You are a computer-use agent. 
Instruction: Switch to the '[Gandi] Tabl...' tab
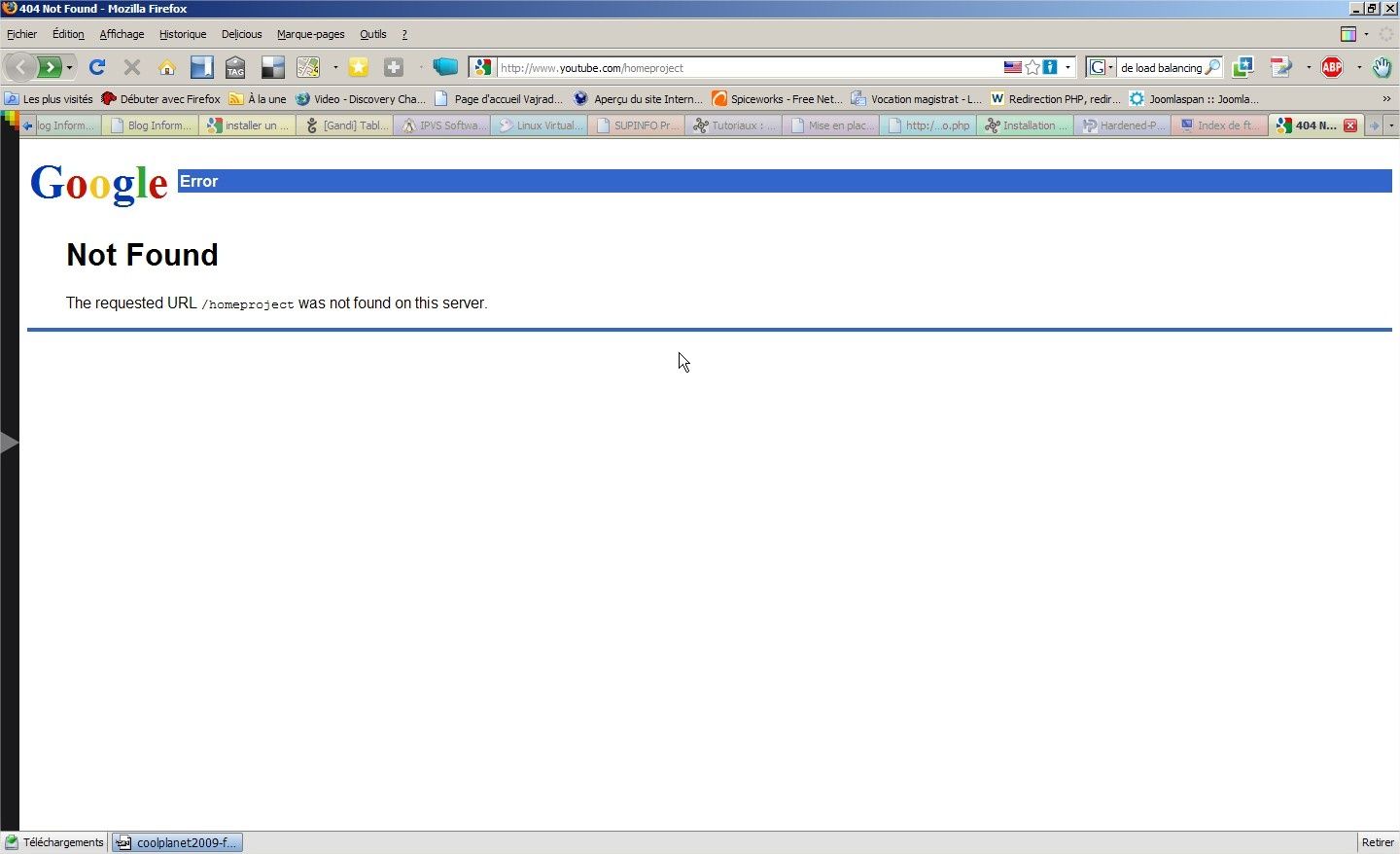344,125
